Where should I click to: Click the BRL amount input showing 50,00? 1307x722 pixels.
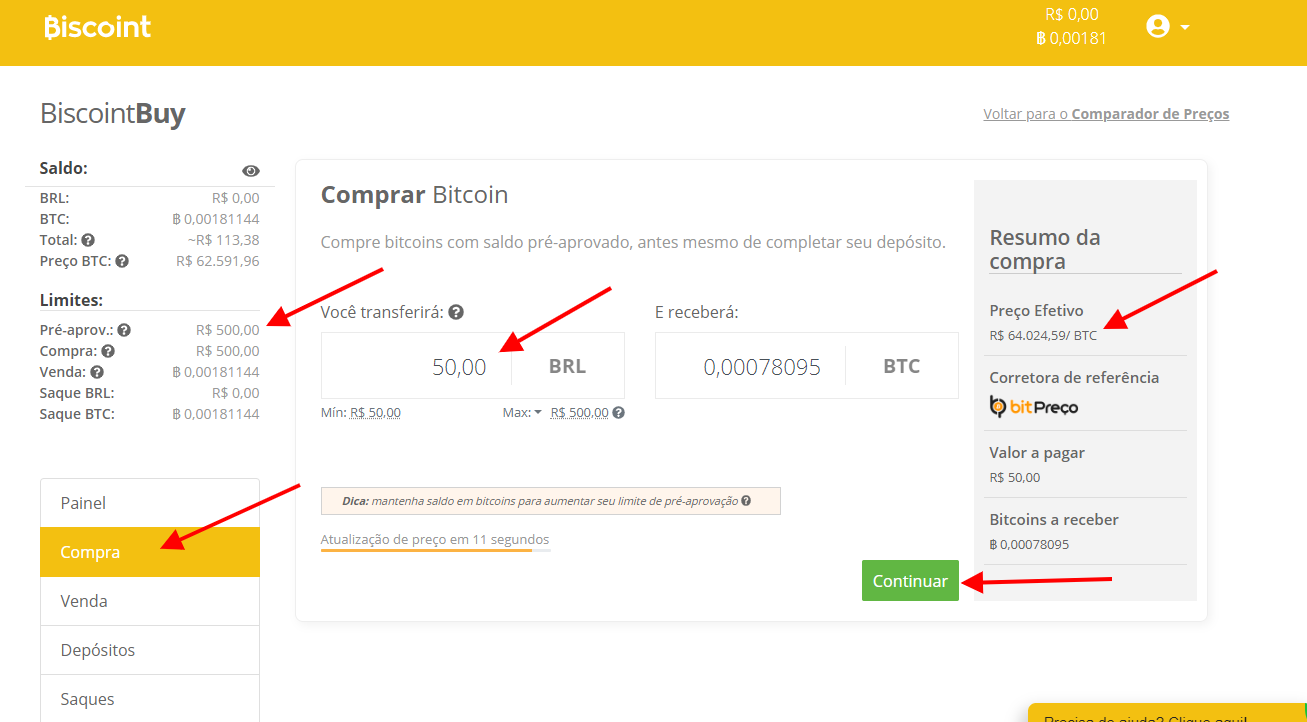(416, 366)
